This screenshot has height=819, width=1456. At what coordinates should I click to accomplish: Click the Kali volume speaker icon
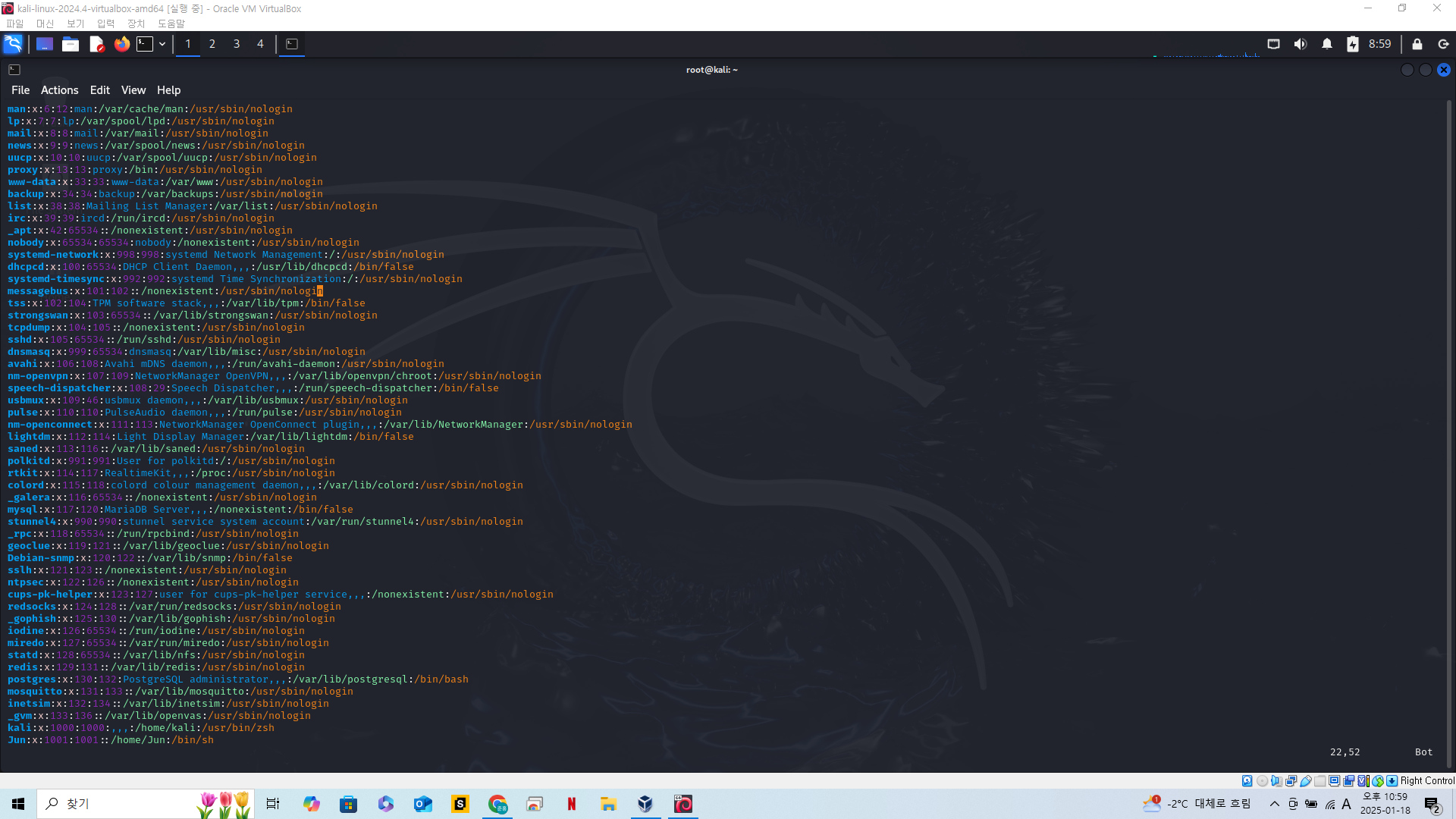[1300, 44]
